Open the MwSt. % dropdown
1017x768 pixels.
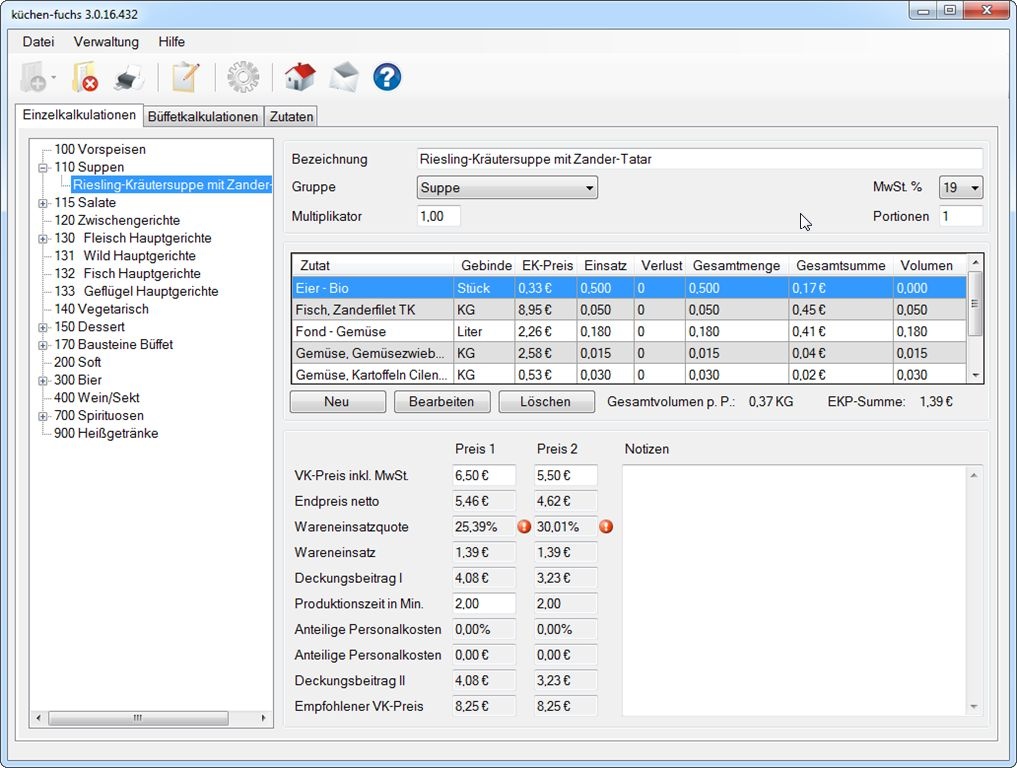(x=961, y=188)
